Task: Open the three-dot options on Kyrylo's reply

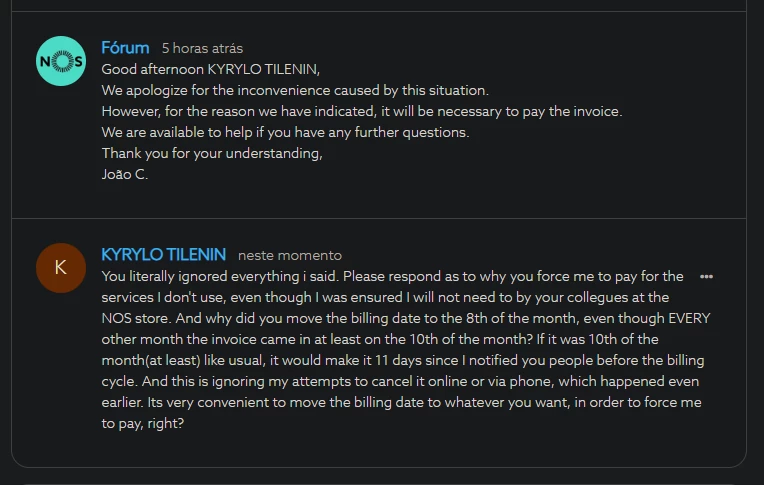Action: pyautogui.click(x=706, y=276)
